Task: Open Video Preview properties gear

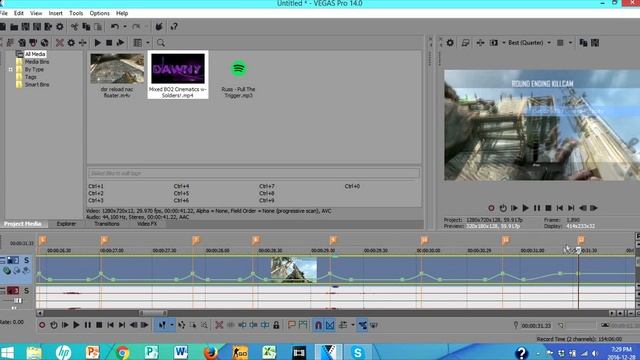Action: [x=450, y=42]
